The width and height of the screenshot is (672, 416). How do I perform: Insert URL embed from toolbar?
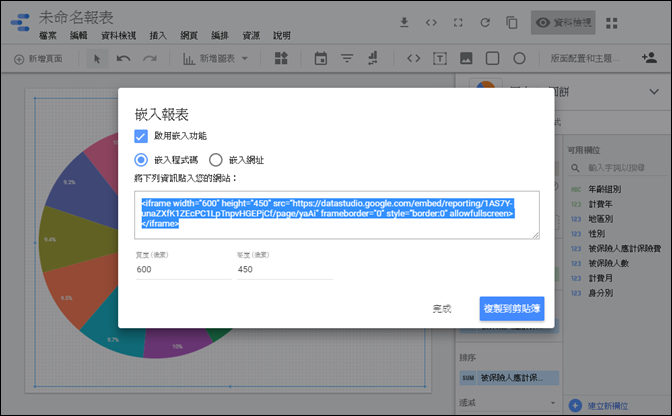coord(414,58)
